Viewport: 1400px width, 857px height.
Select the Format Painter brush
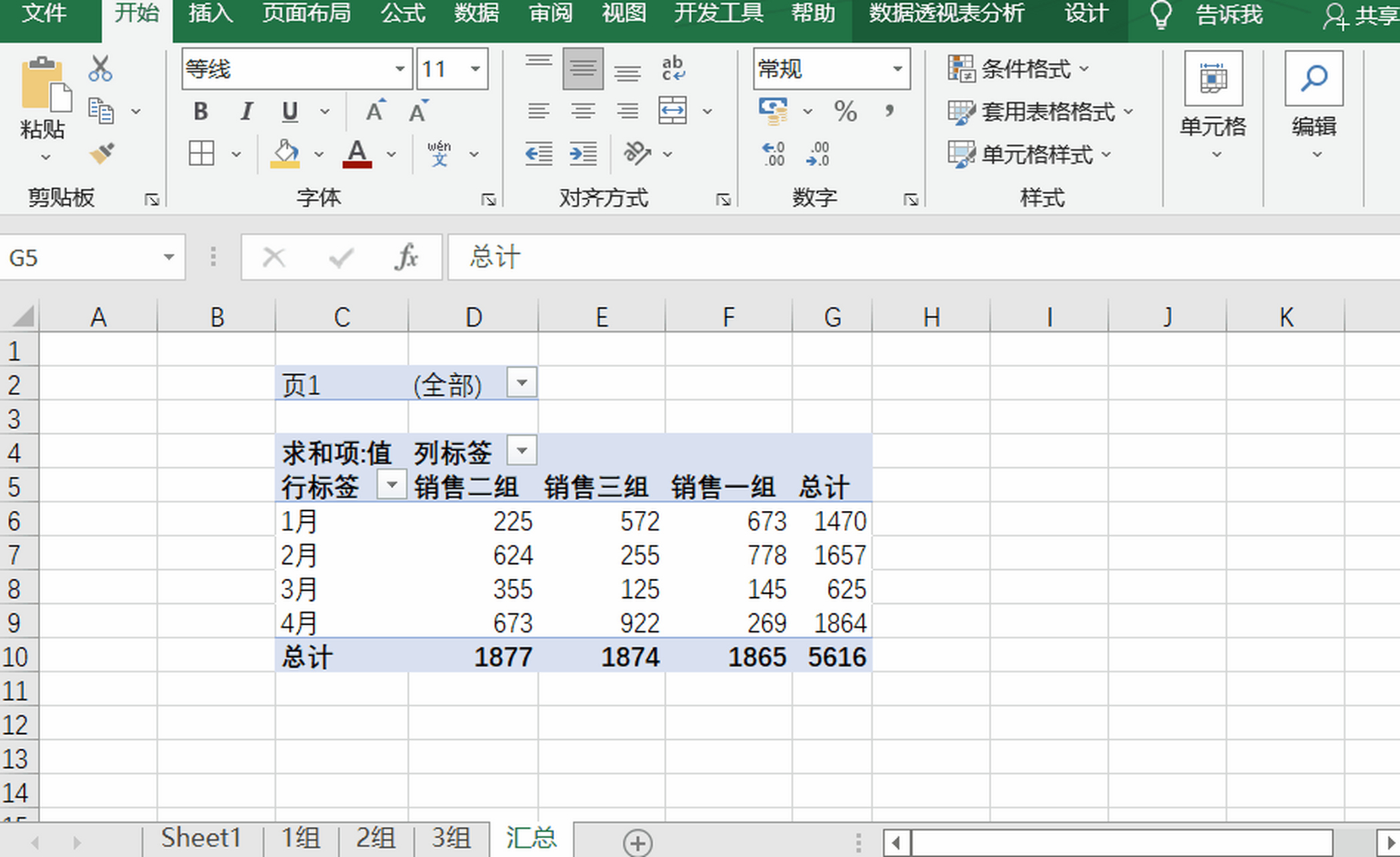[102, 154]
